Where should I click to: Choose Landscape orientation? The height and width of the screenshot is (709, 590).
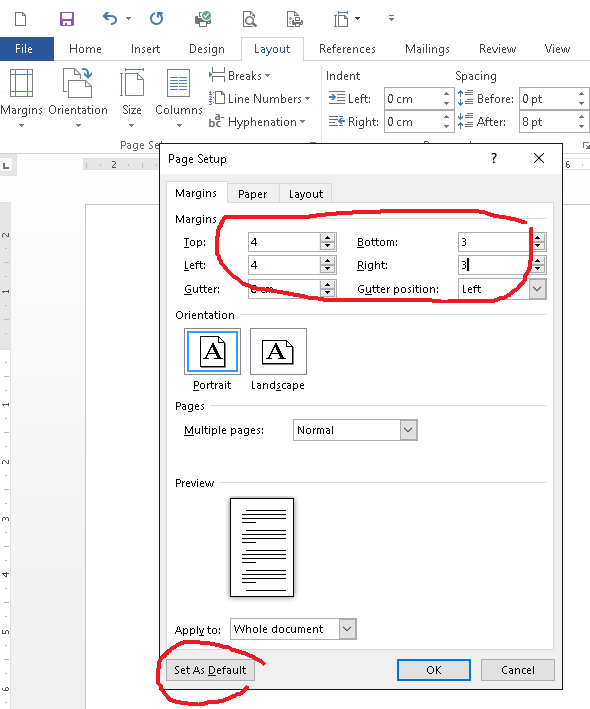pyautogui.click(x=278, y=352)
